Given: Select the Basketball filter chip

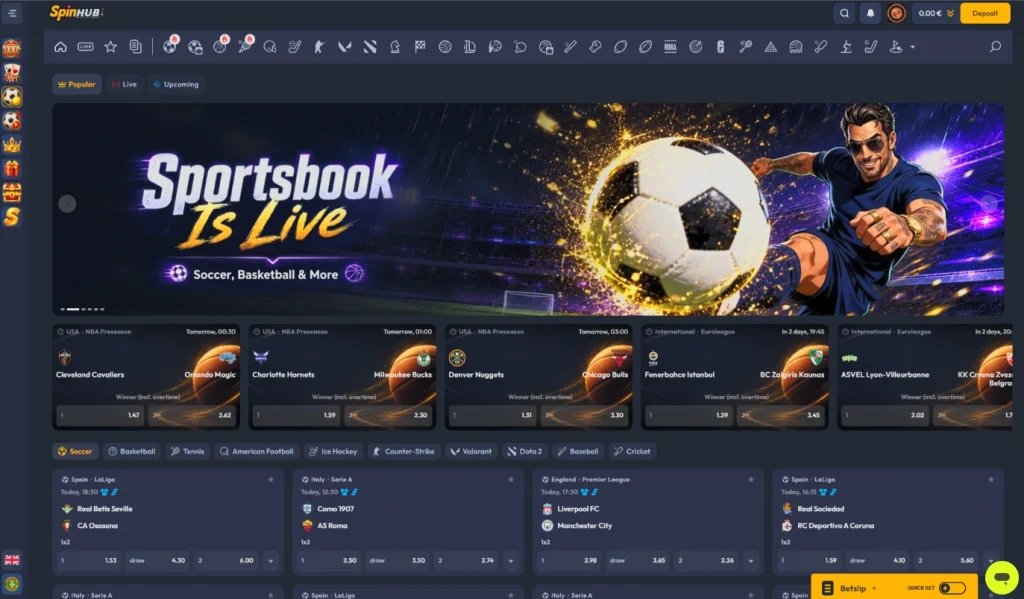Looking at the screenshot, I should (132, 451).
